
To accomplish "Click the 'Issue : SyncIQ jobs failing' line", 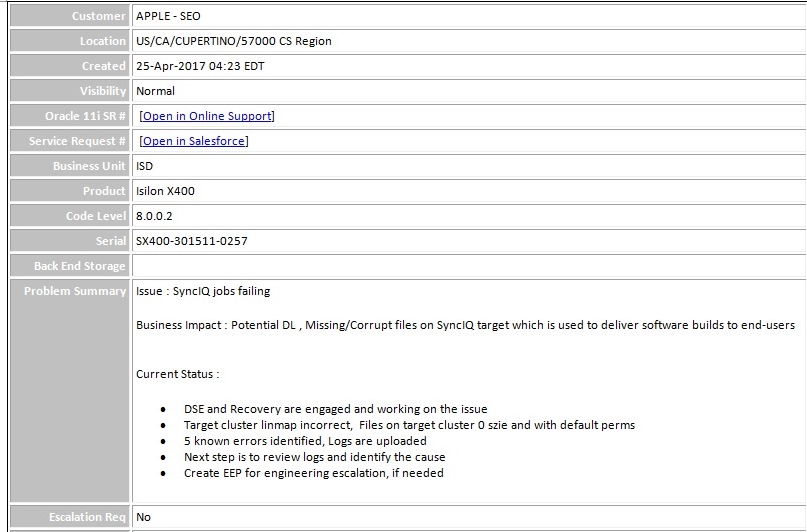I will tap(203, 291).
